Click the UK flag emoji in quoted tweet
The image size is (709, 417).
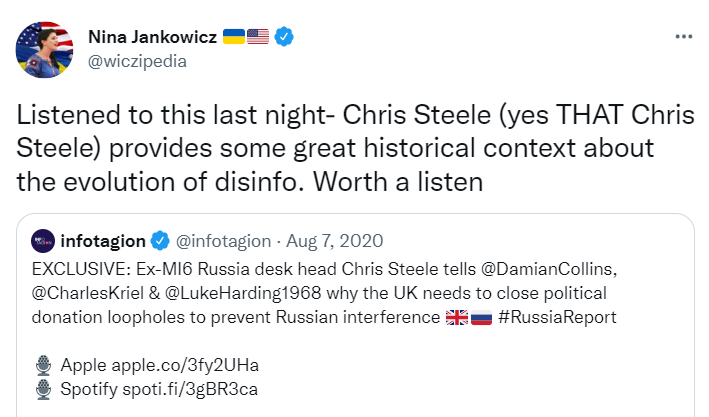(457, 317)
